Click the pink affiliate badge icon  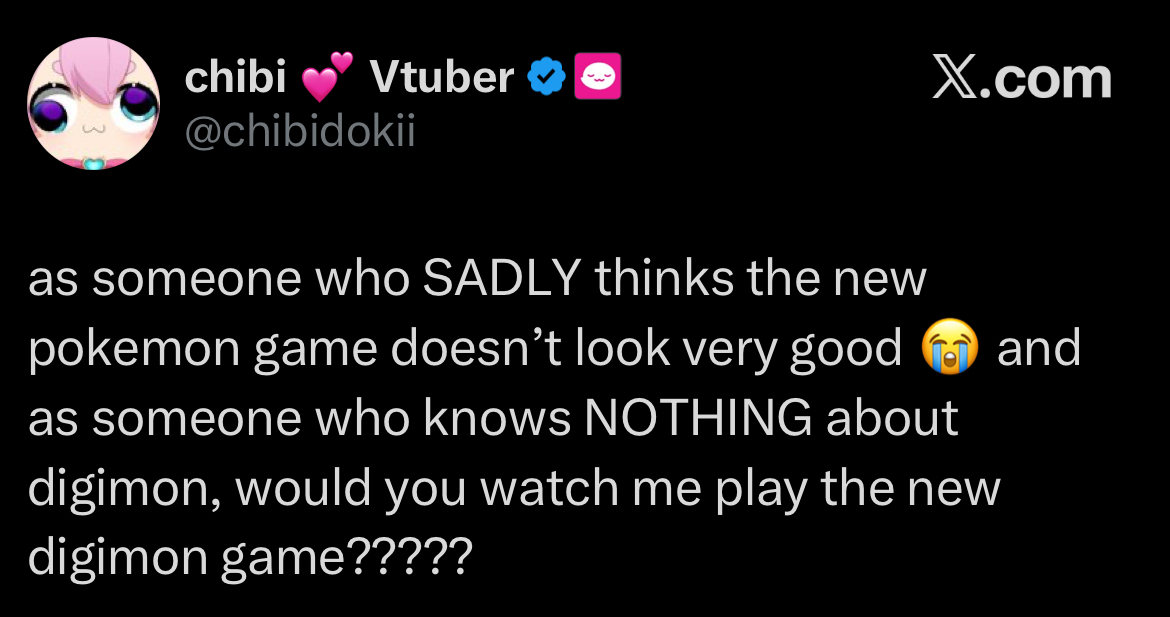coord(597,76)
